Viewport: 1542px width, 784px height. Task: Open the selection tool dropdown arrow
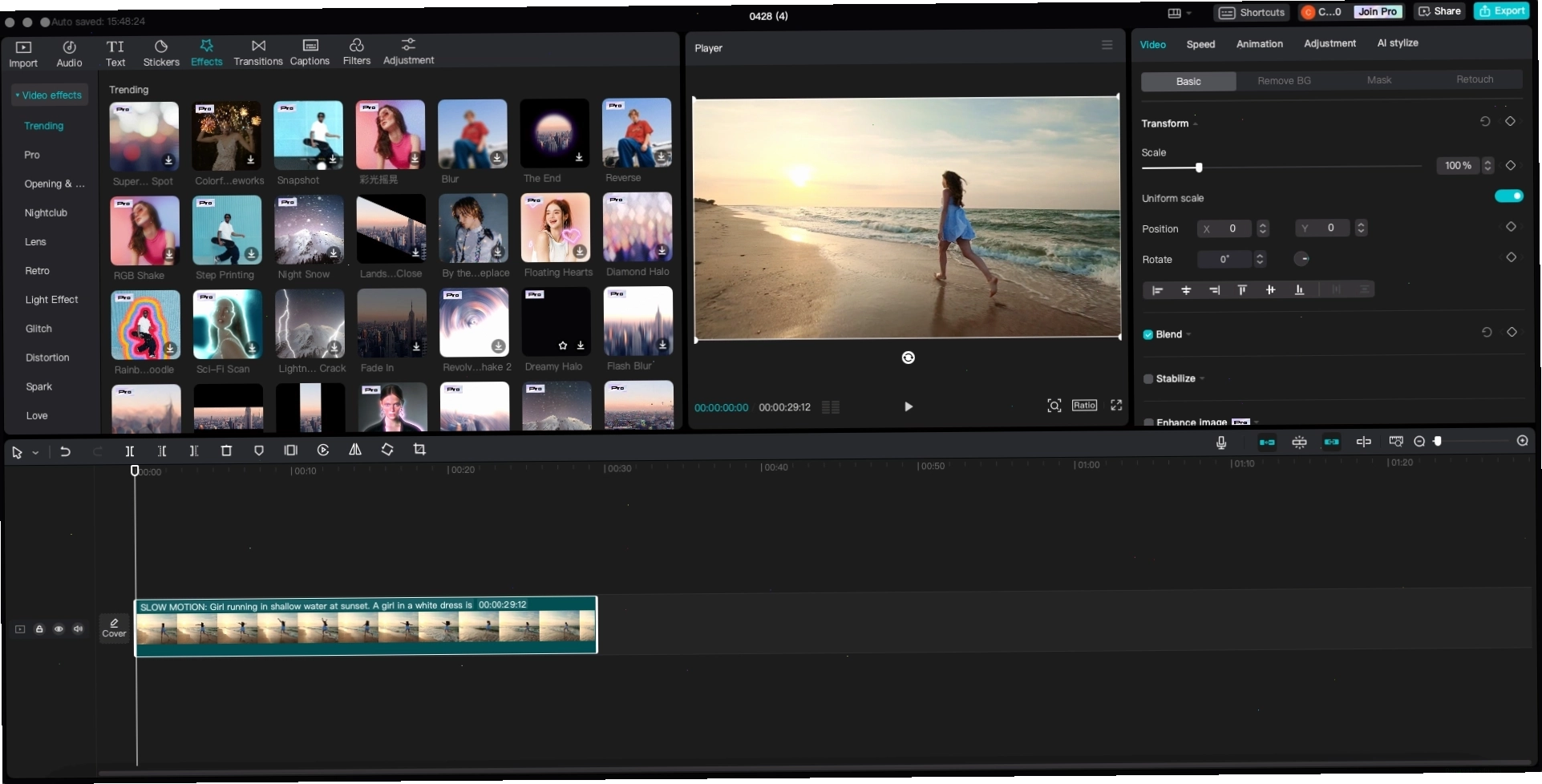click(35, 453)
